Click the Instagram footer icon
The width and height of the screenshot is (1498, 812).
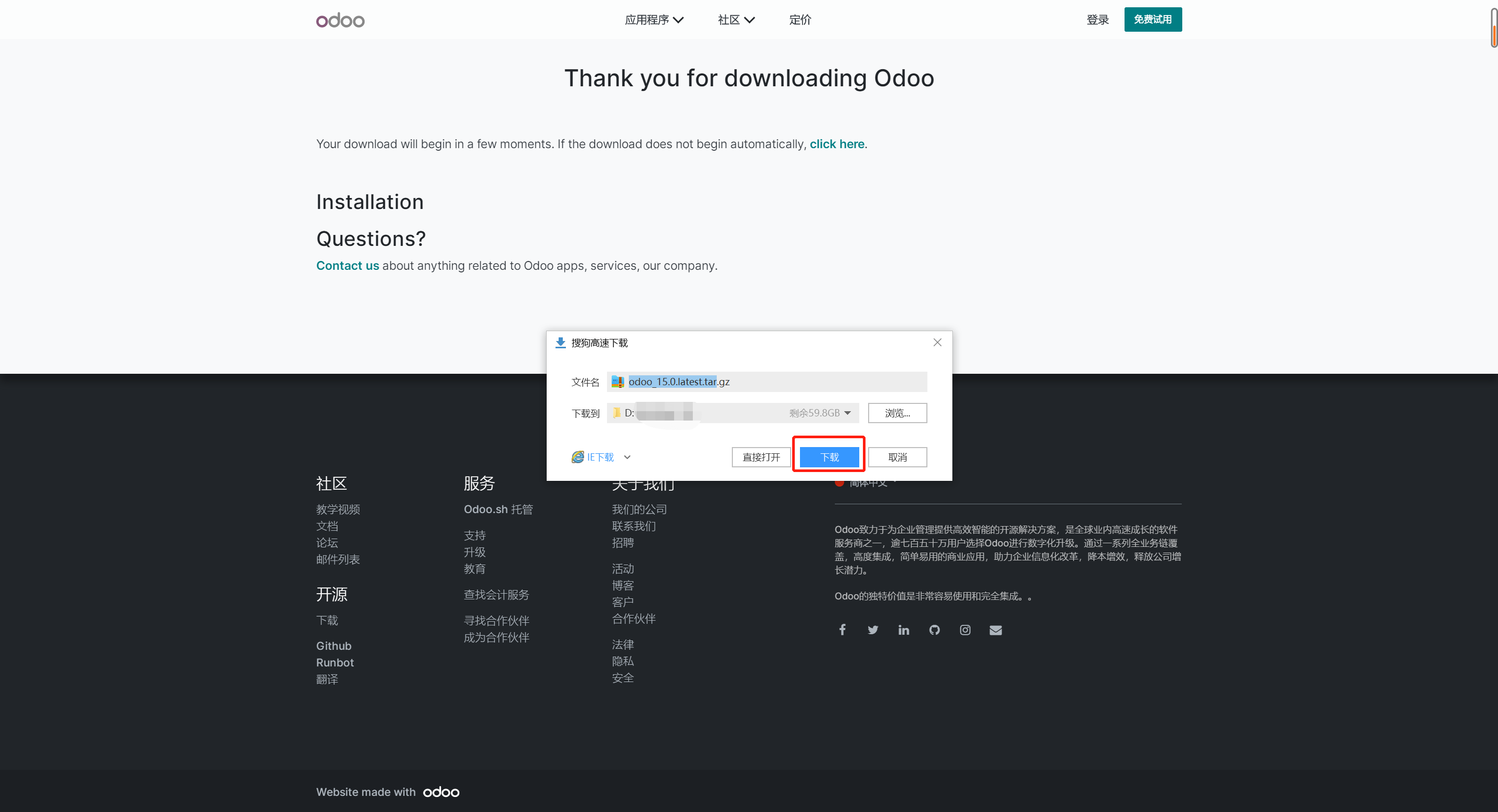pos(965,630)
